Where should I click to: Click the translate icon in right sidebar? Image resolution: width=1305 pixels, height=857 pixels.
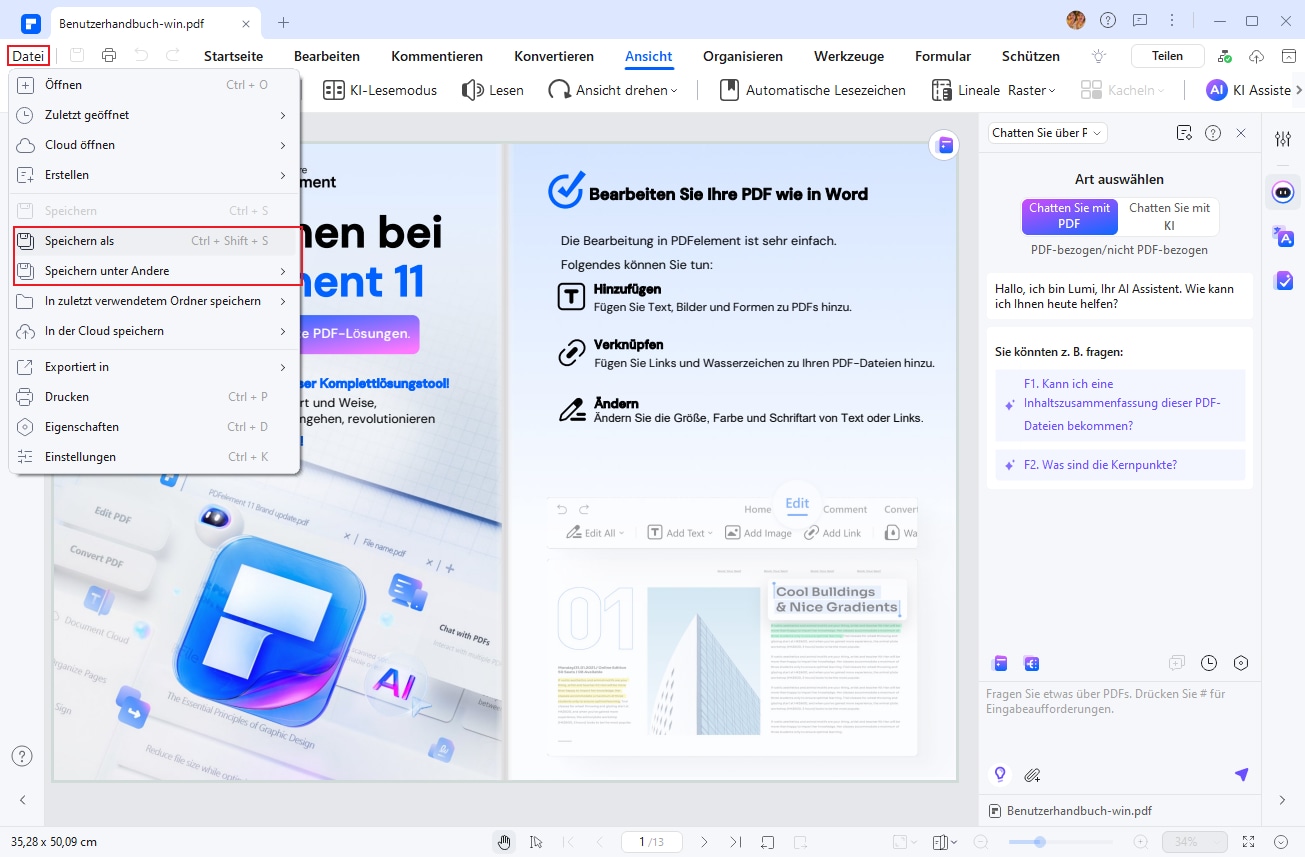[1283, 236]
